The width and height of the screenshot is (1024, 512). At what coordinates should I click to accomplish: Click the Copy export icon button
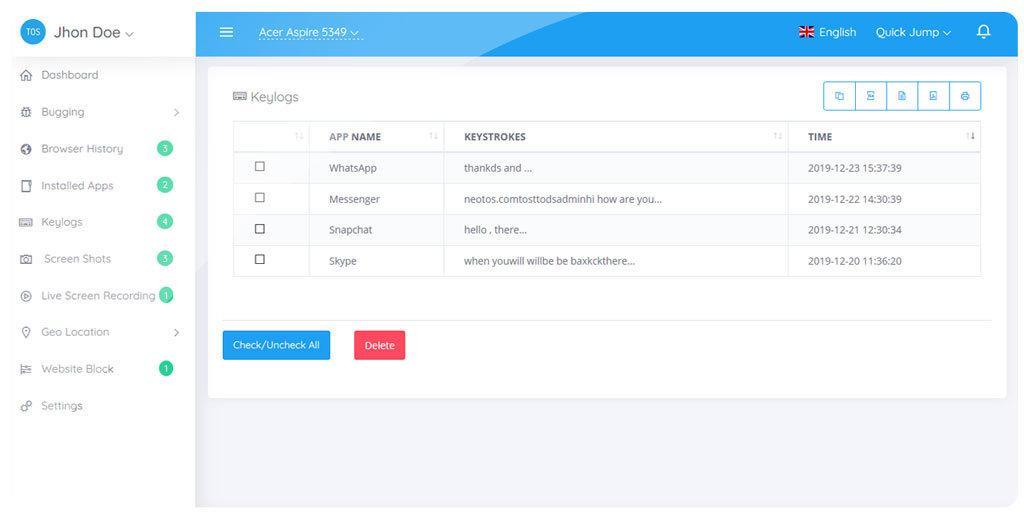pyautogui.click(x=839, y=96)
